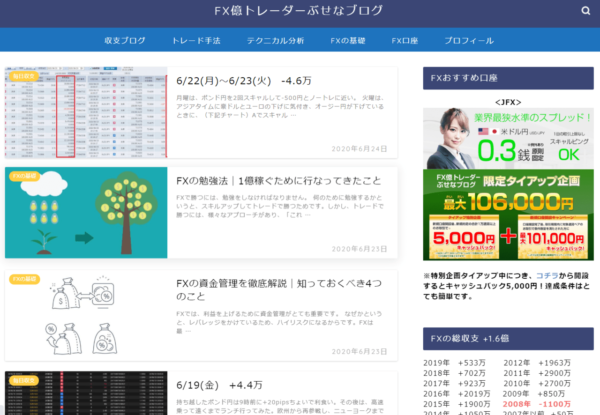The image size is (600, 415).
Task: Visit the プロフィール page
Action: 469,41
